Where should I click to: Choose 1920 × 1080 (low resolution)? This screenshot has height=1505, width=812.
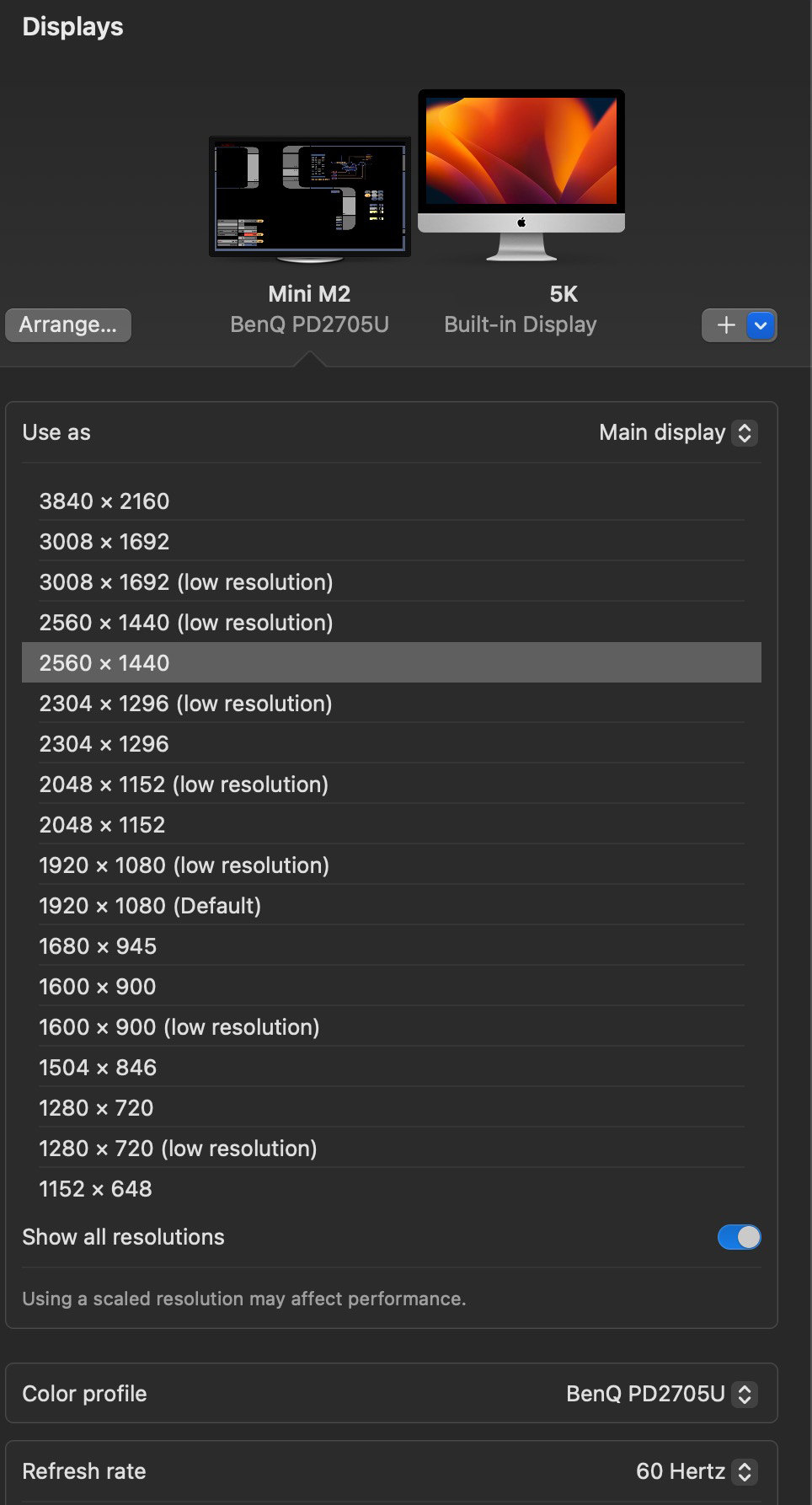point(392,865)
